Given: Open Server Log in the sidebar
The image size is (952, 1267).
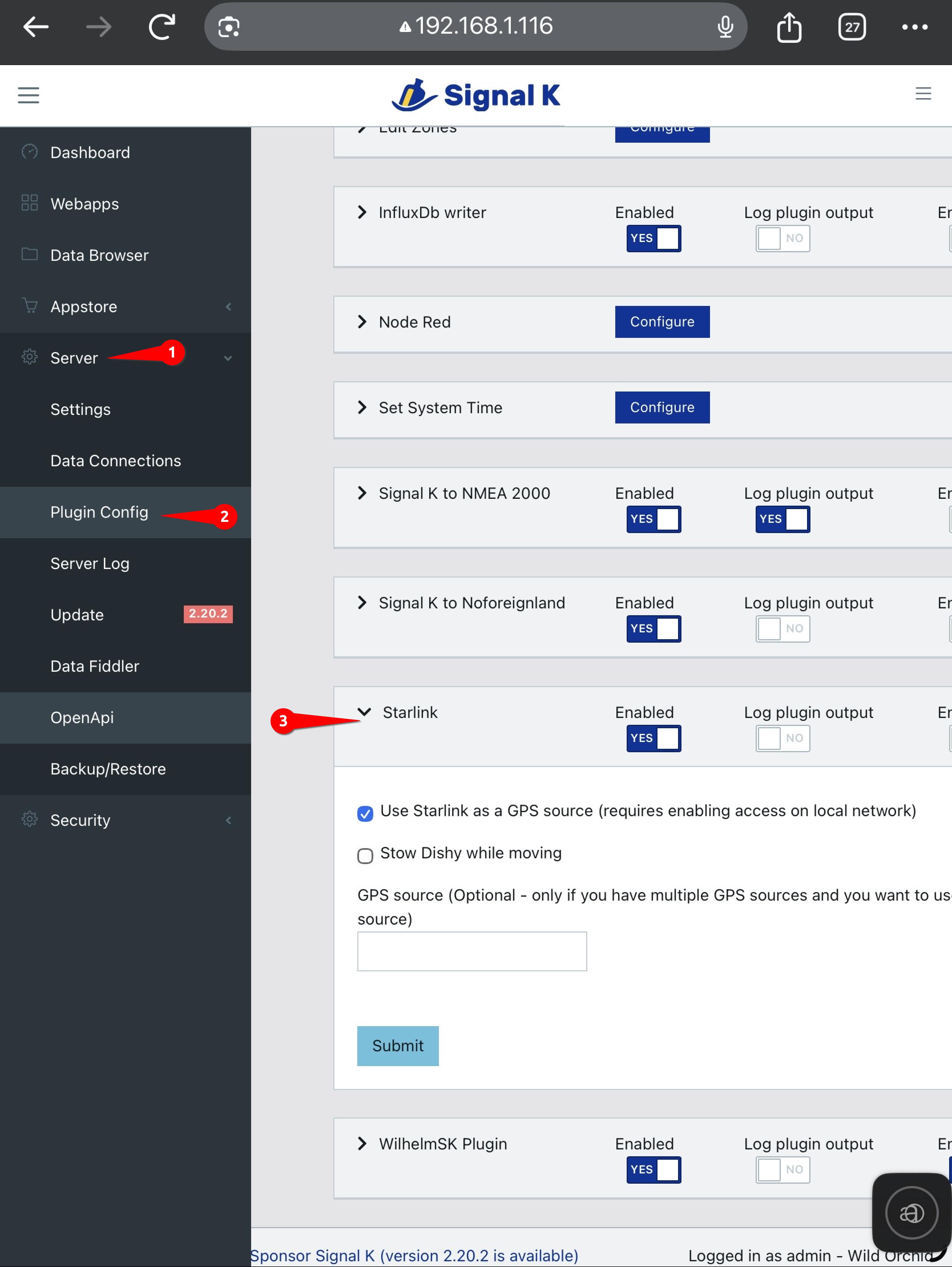Looking at the screenshot, I should coord(89,563).
